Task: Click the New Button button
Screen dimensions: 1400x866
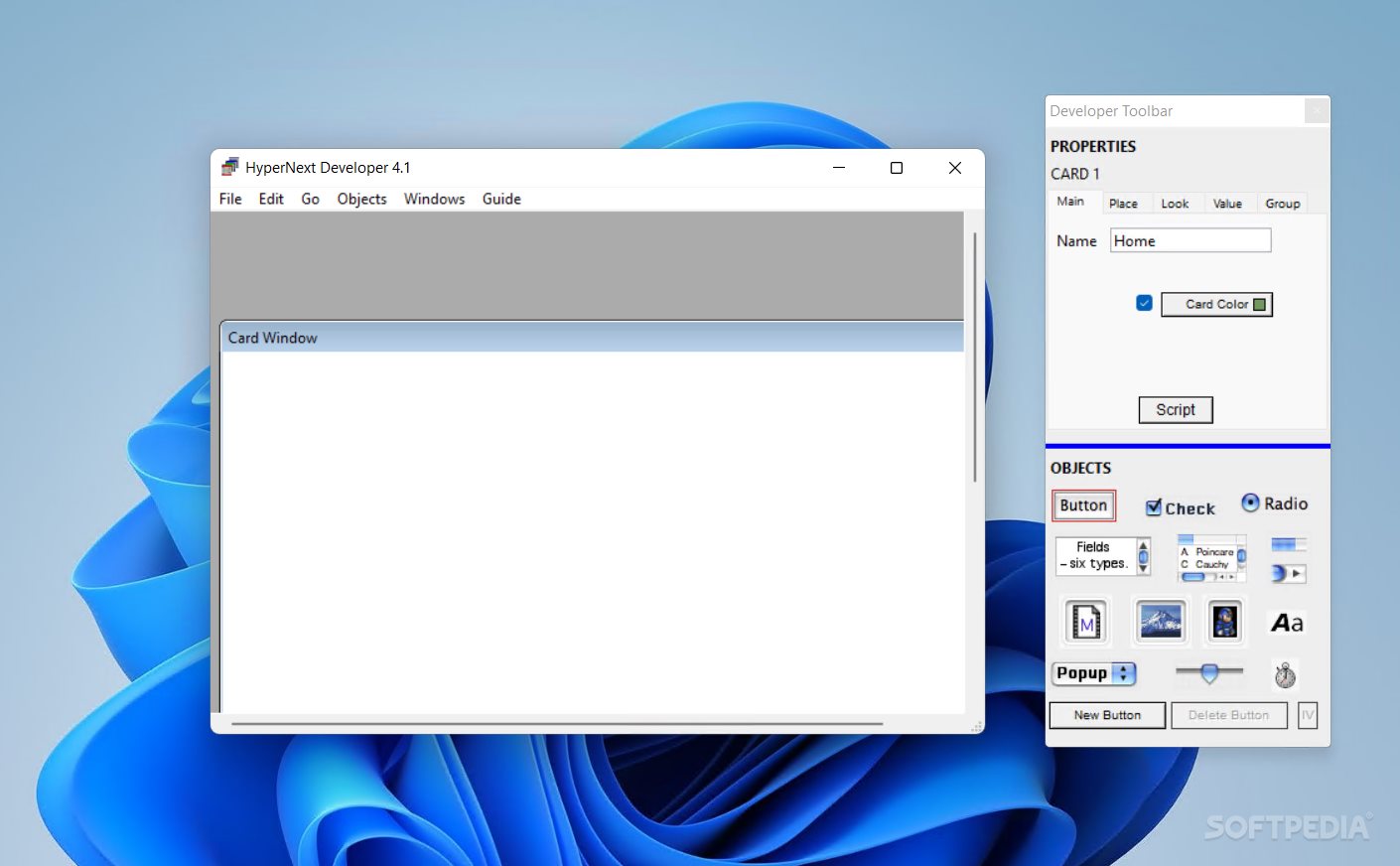Action: [x=1107, y=715]
